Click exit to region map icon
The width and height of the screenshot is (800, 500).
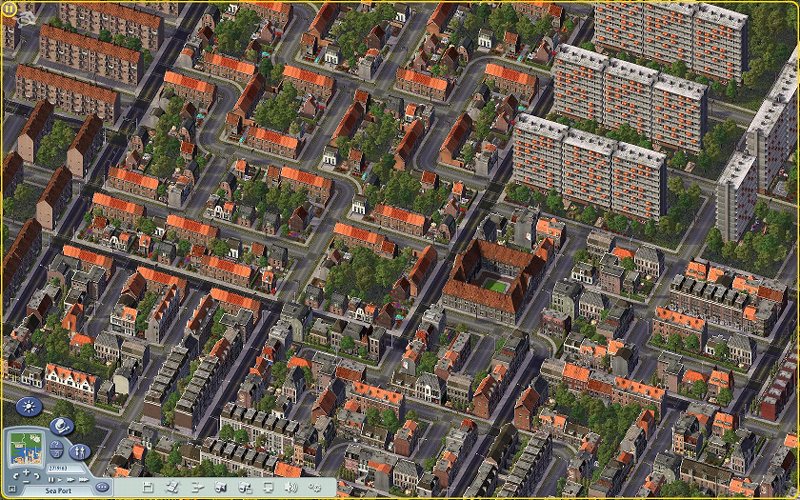click(172, 487)
